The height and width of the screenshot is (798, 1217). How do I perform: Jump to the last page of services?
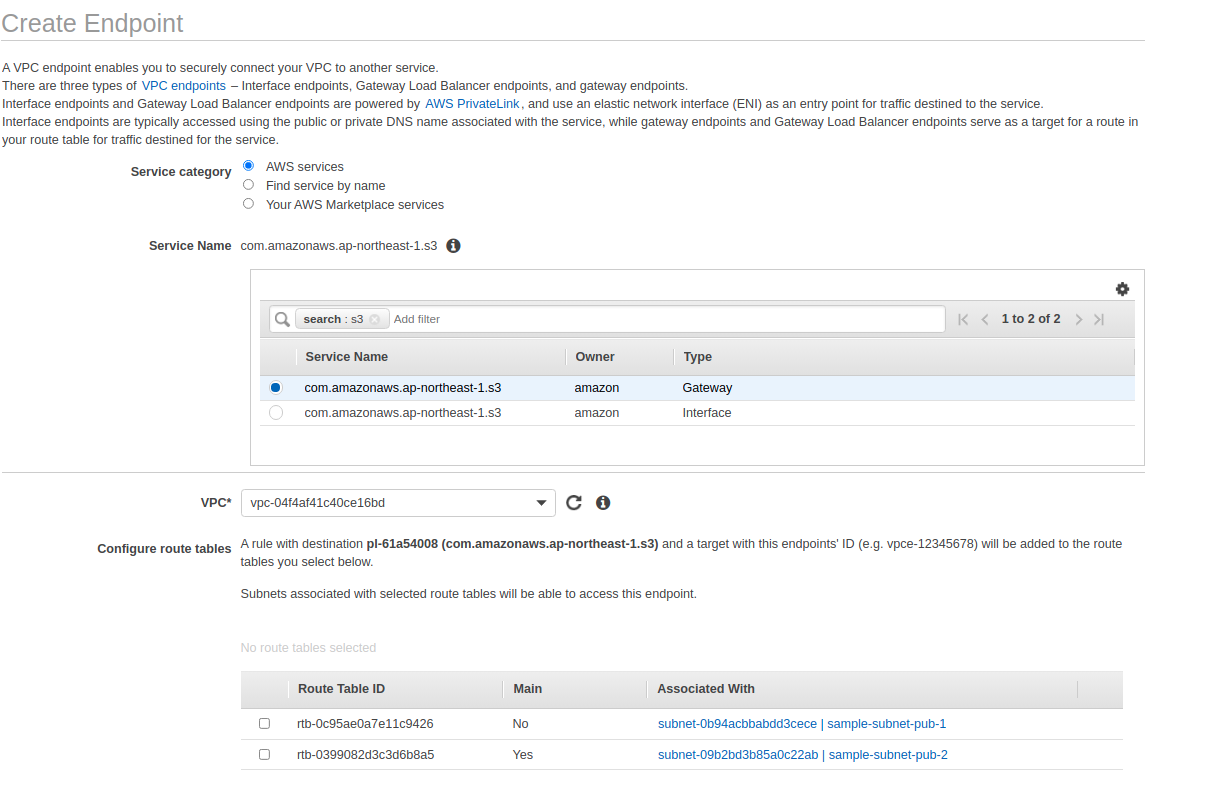[x=1099, y=319]
